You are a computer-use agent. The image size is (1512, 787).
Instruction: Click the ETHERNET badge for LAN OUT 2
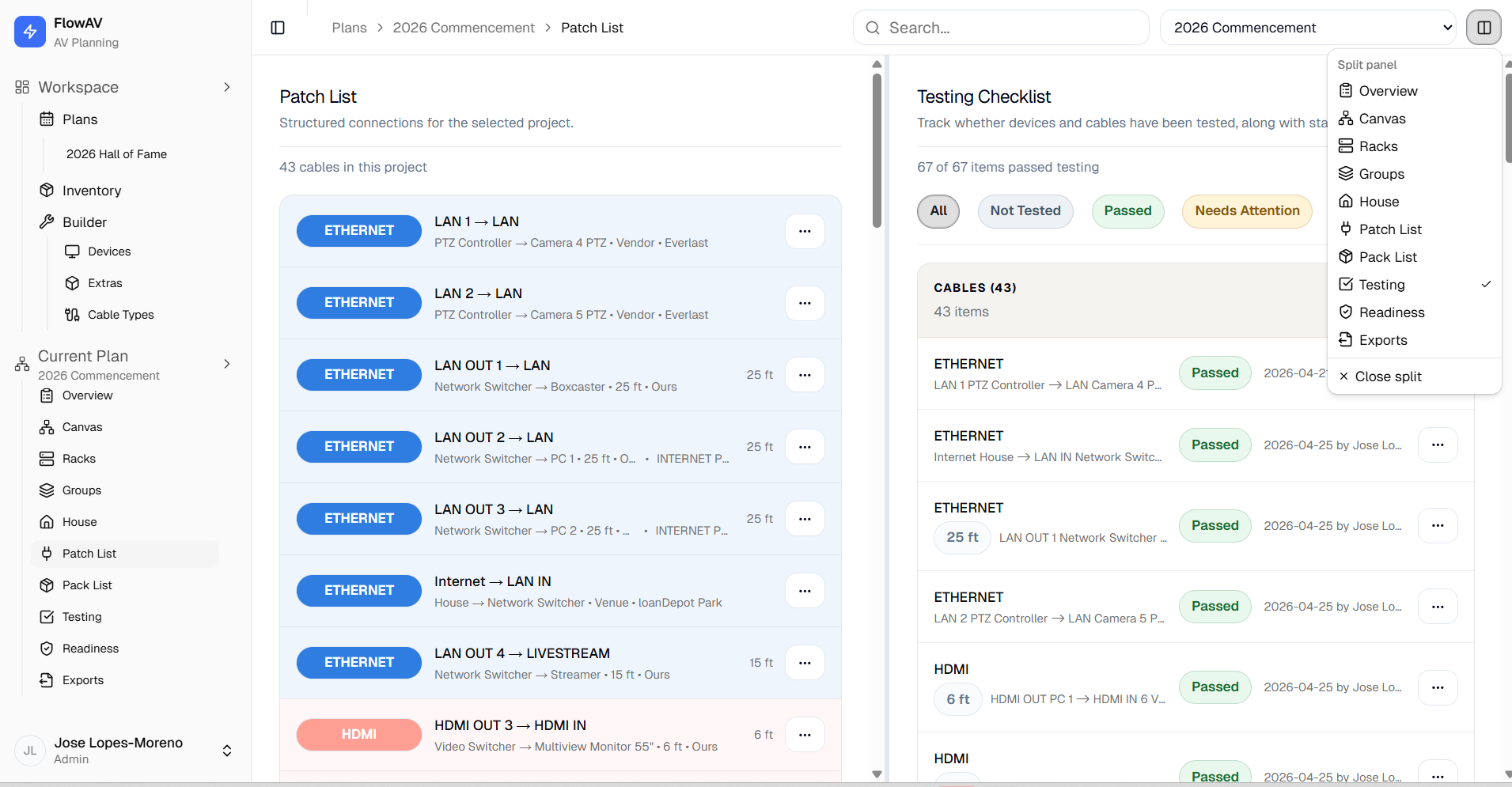359,447
